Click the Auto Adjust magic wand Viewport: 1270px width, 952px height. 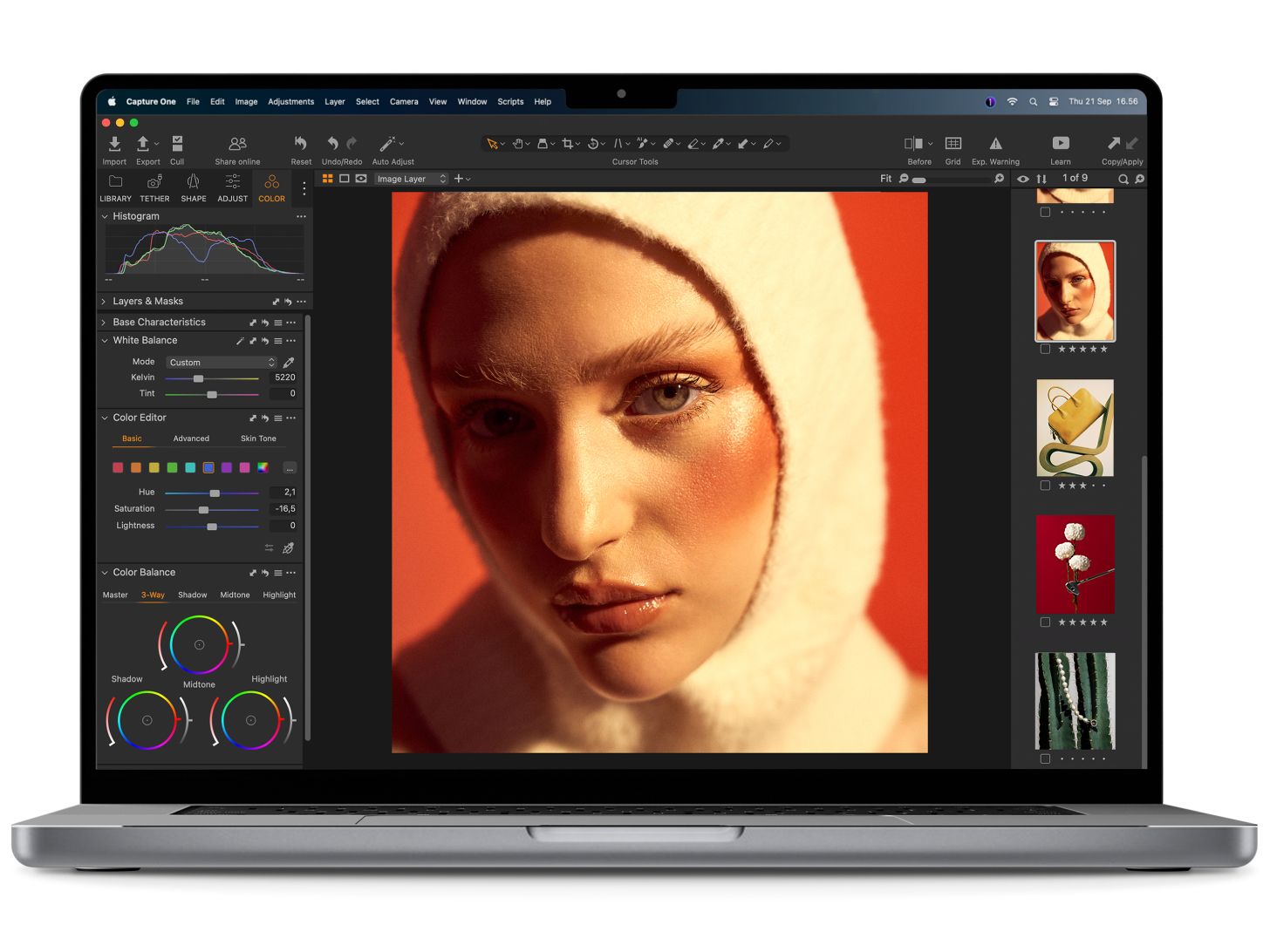tap(388, 144)
